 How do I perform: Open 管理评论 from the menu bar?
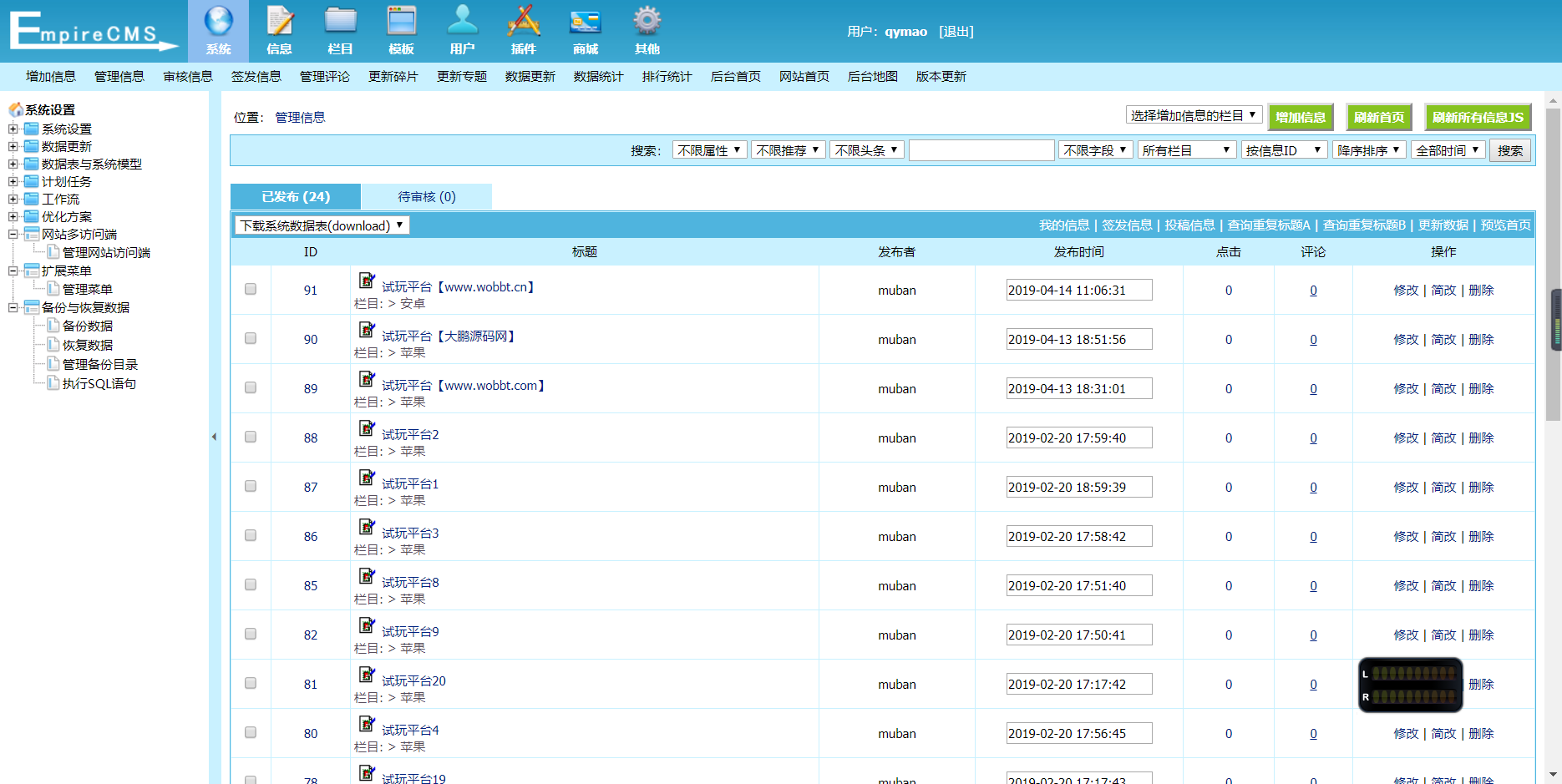[x=324, y=76]
